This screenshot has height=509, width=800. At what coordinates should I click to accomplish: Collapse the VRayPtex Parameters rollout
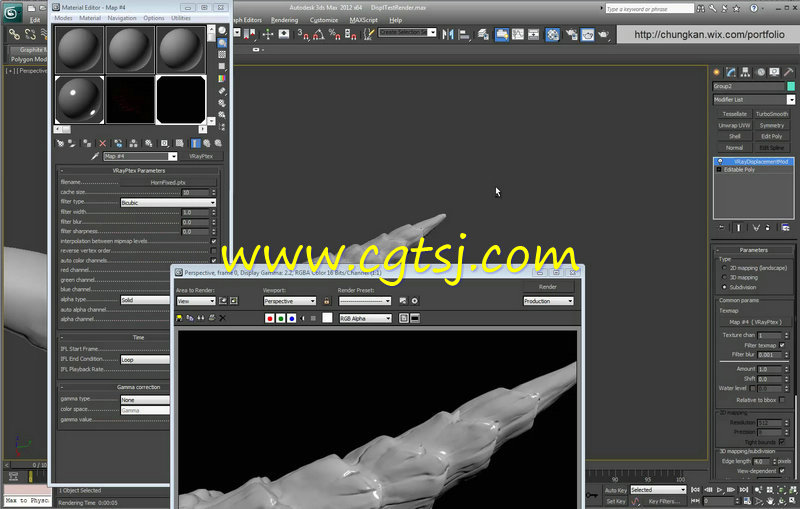(139, 170)
